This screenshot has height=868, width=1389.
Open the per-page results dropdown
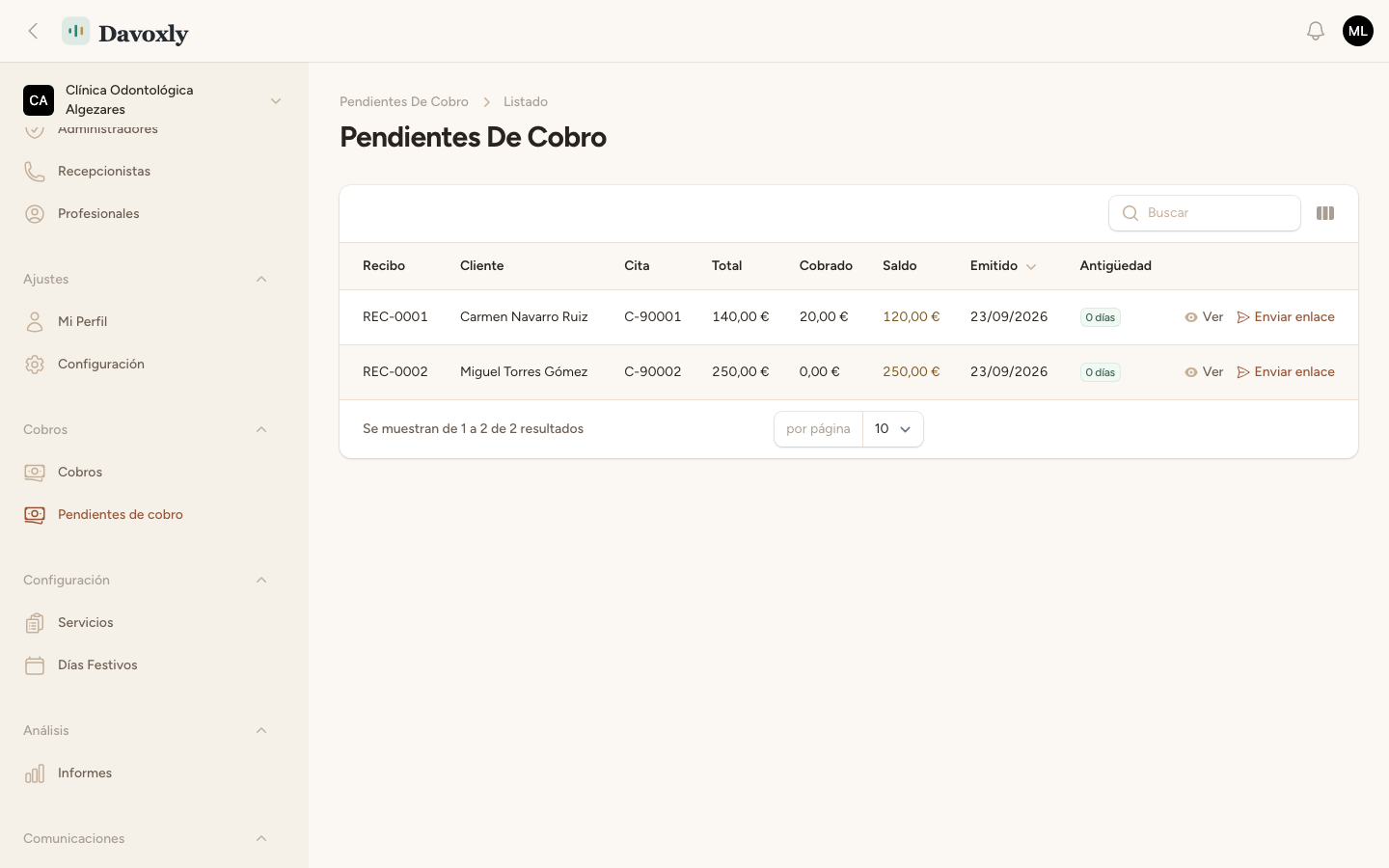point(892,429)
